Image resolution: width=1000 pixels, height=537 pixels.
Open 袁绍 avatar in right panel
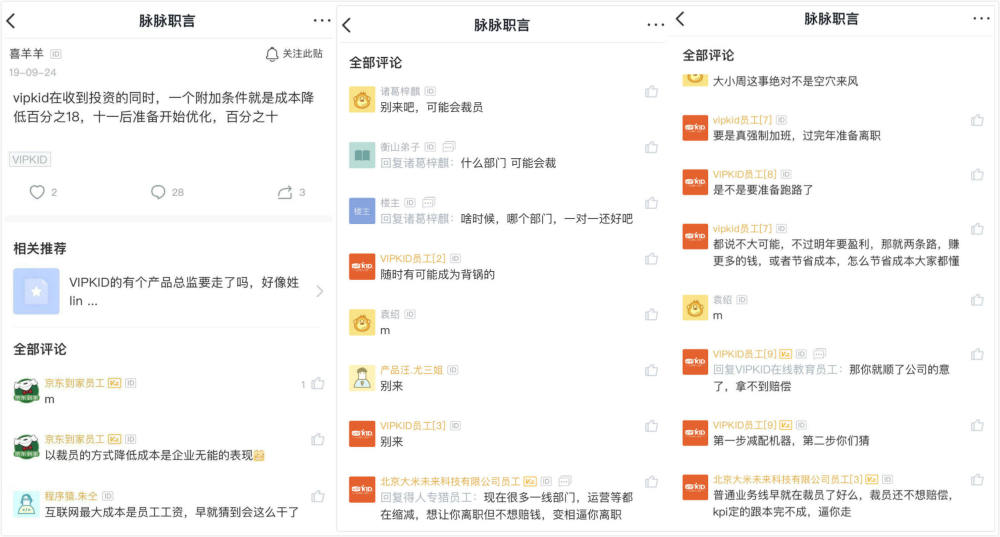[695, 308]
